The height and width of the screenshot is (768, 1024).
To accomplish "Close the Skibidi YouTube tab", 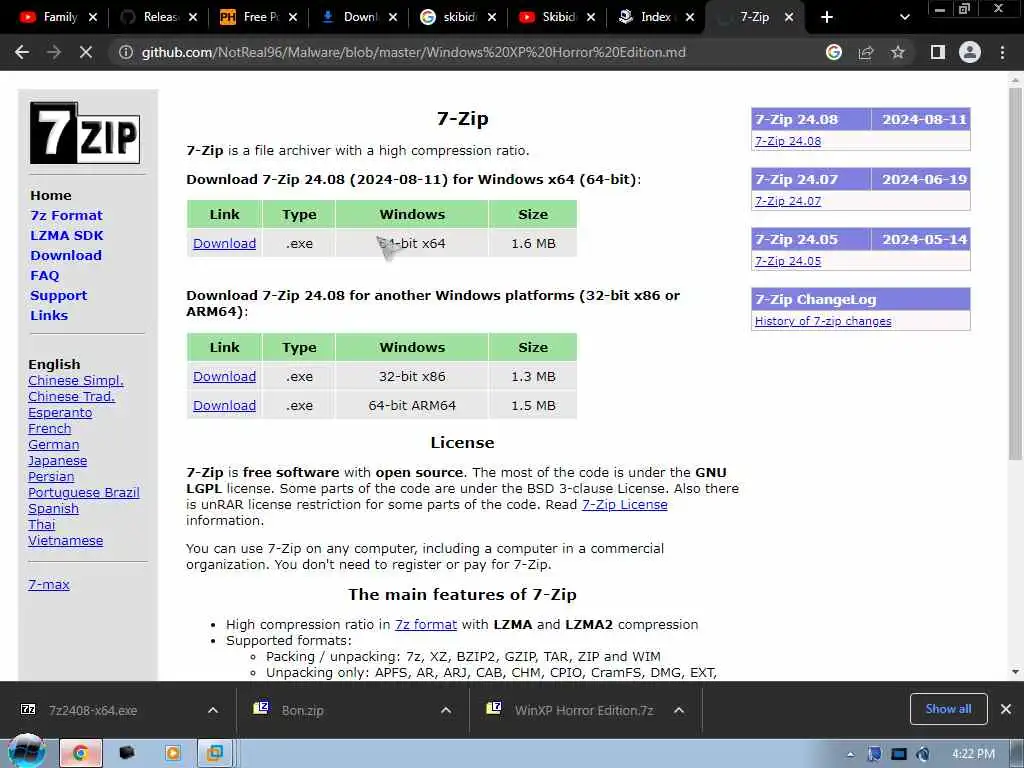I will pos(591,17).
